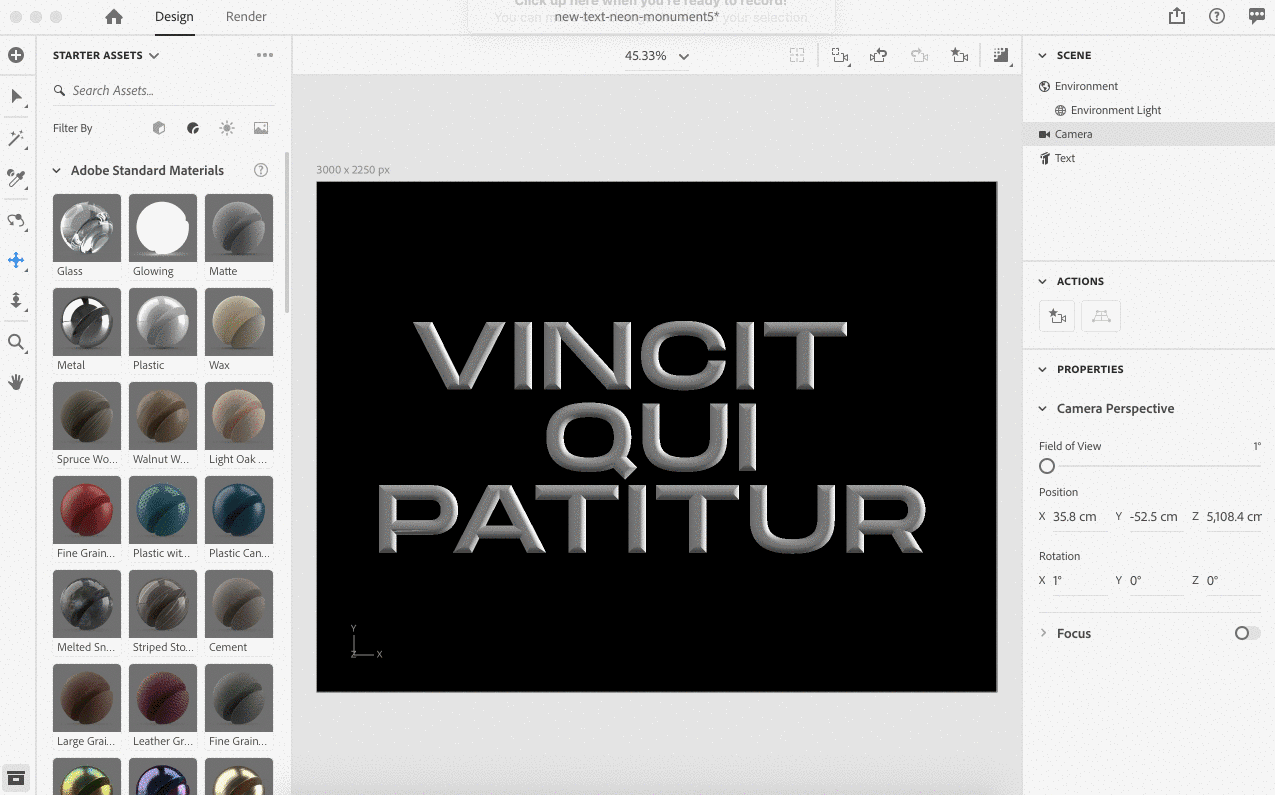Screen dimensions: 1275x795
Task: Select the Plastic material
Action: tap(163, 322)
